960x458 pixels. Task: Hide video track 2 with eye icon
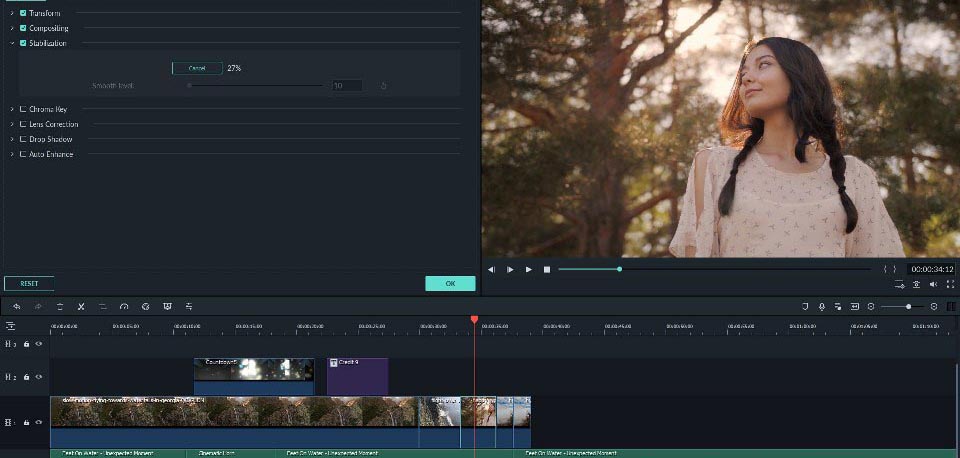click(x=39, y=377)
